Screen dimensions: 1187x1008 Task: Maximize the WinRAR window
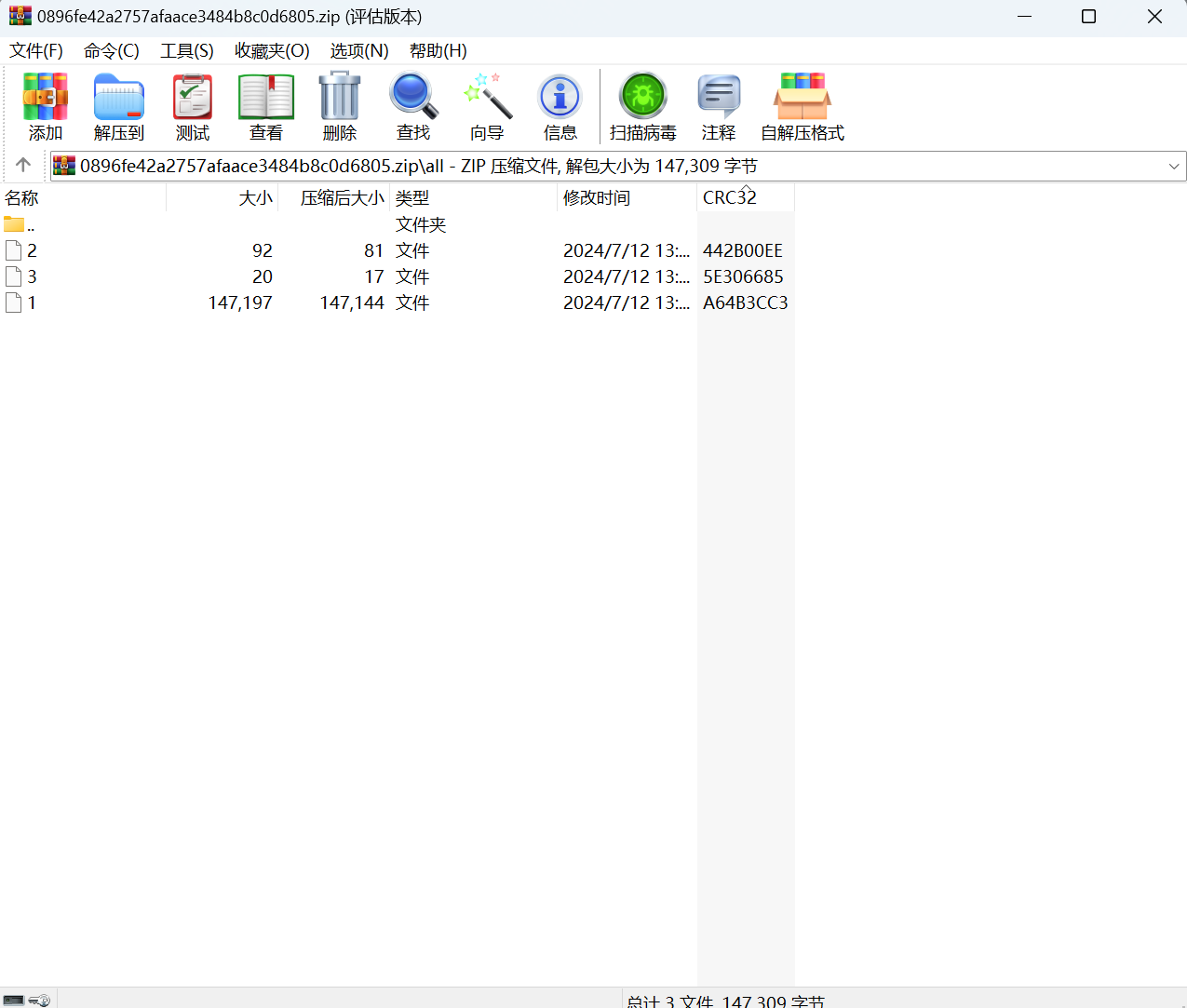pyautogui.click(x=1088, y=16)
